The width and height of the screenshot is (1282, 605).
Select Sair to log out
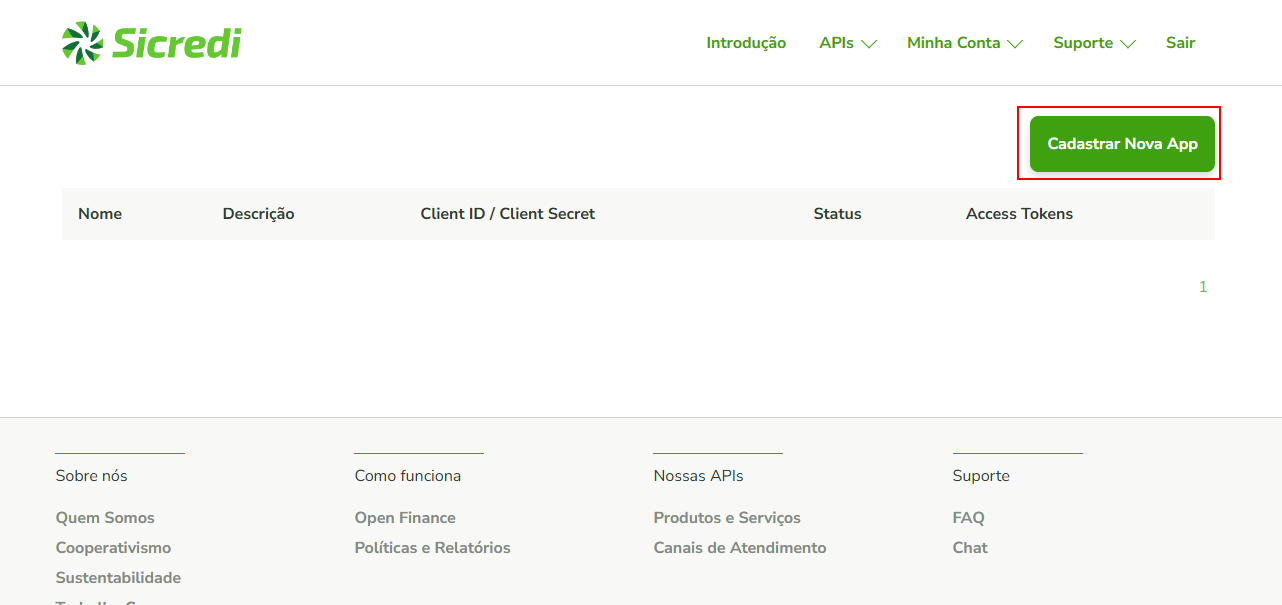pyautogui.click(x=1180, y=43)
